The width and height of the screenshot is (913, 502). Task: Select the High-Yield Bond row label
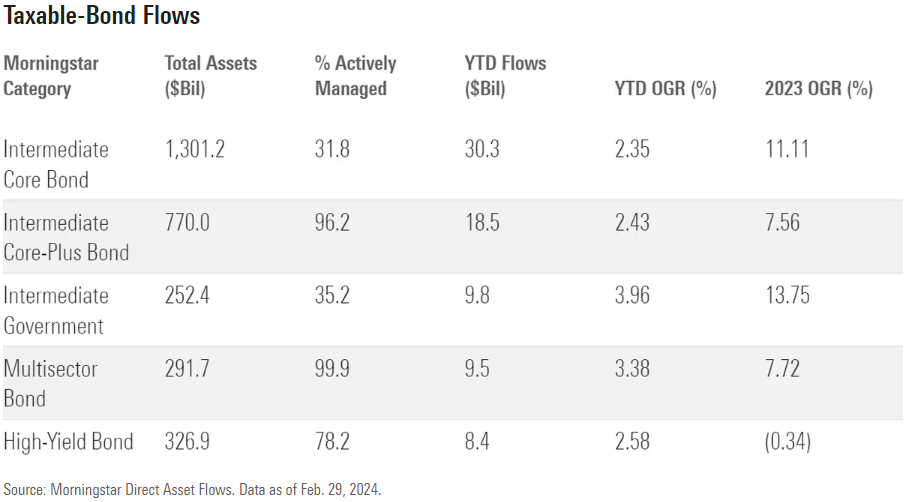click(69, 442)
